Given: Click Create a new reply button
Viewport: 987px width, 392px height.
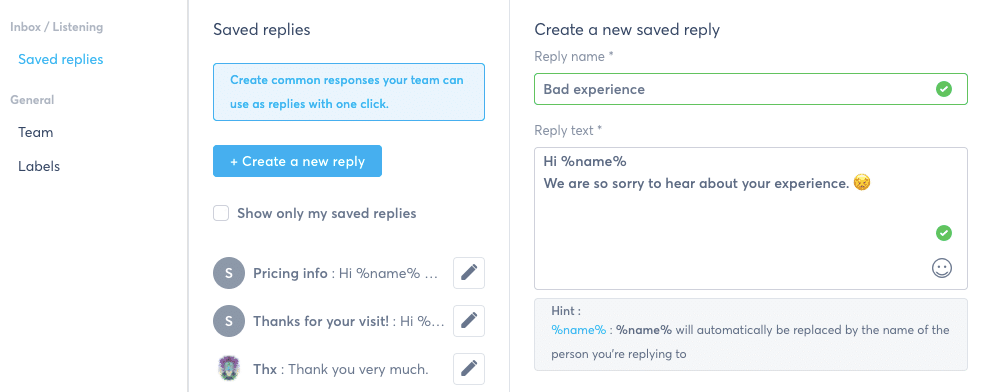Looking at the screenshot, I should click(297, 161).
